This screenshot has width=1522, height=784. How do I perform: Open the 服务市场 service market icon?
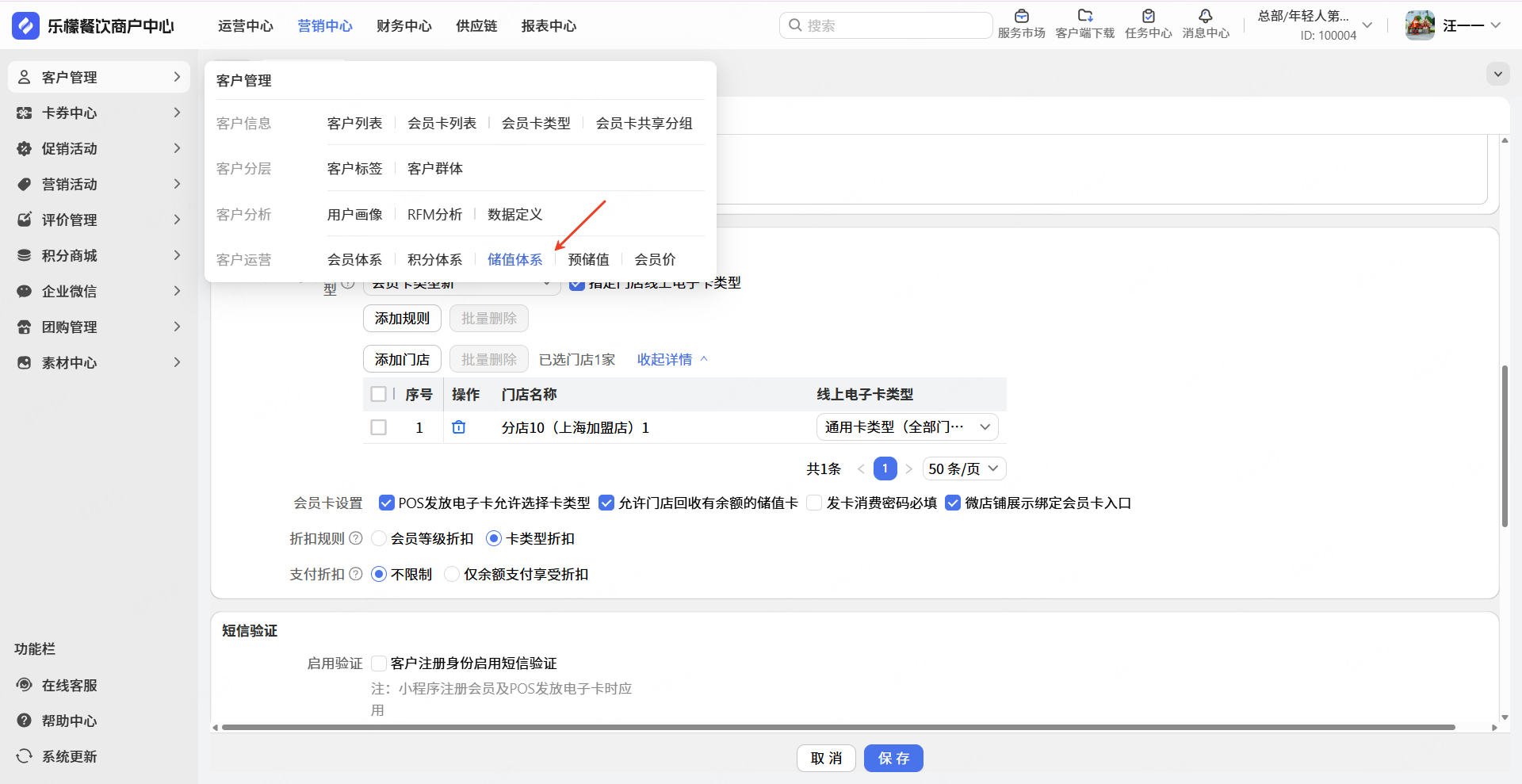[1021, 16]
